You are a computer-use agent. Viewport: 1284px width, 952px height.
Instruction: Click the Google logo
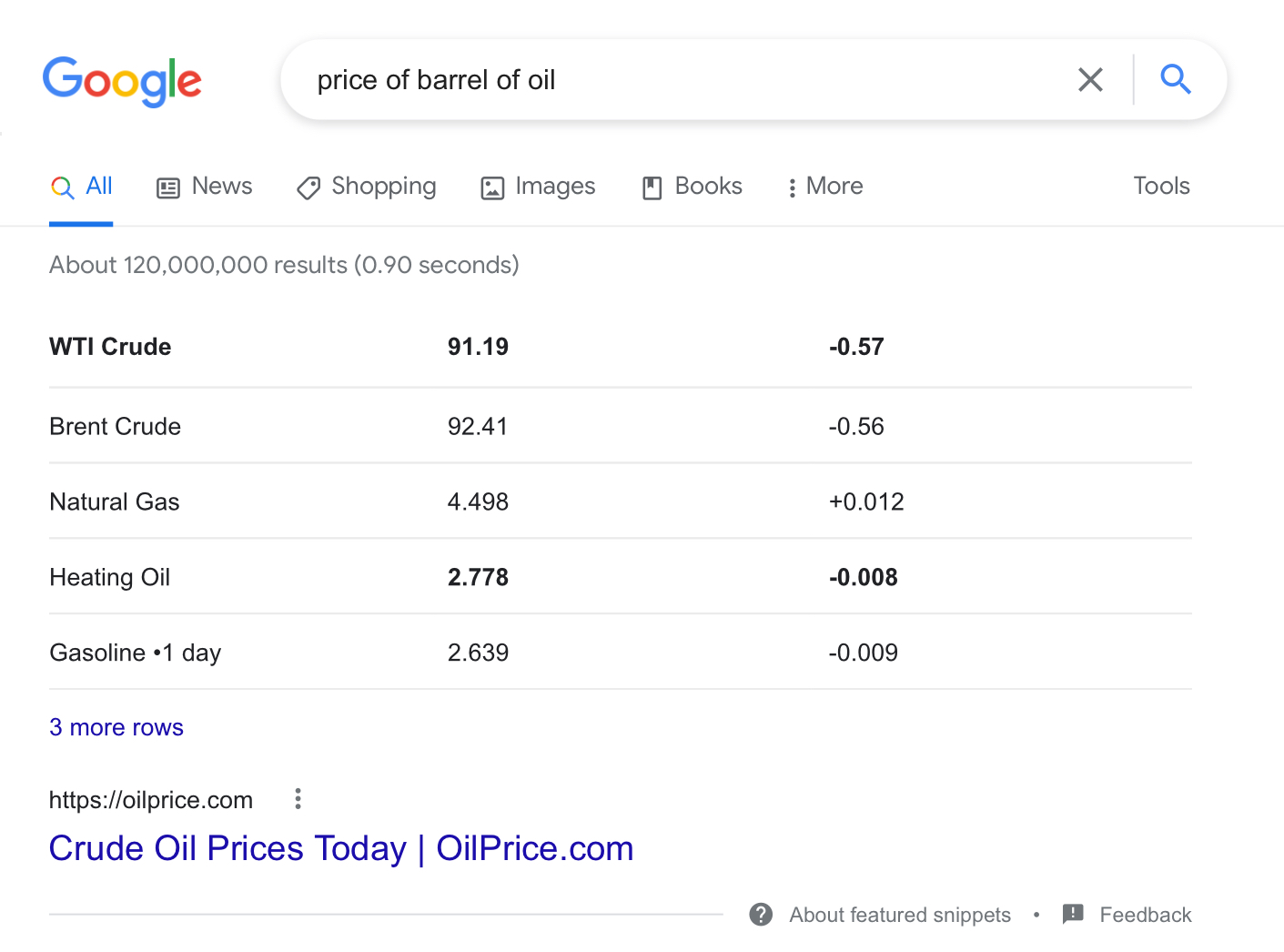(122, 81)
